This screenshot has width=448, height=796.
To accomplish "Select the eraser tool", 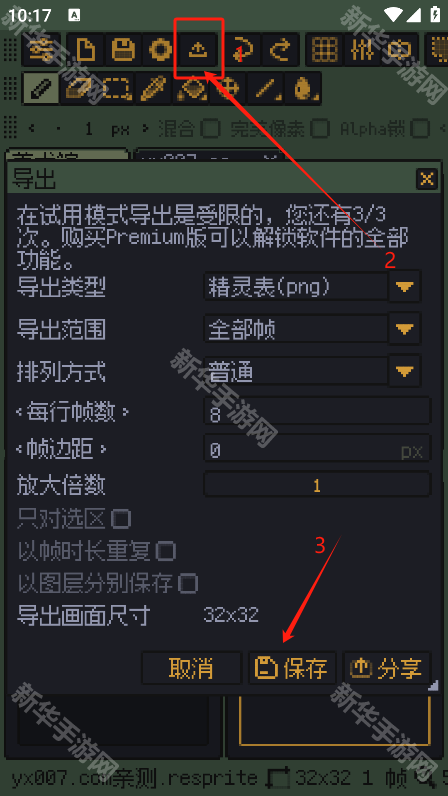I will pyautogui.click(x=79, y=89).
